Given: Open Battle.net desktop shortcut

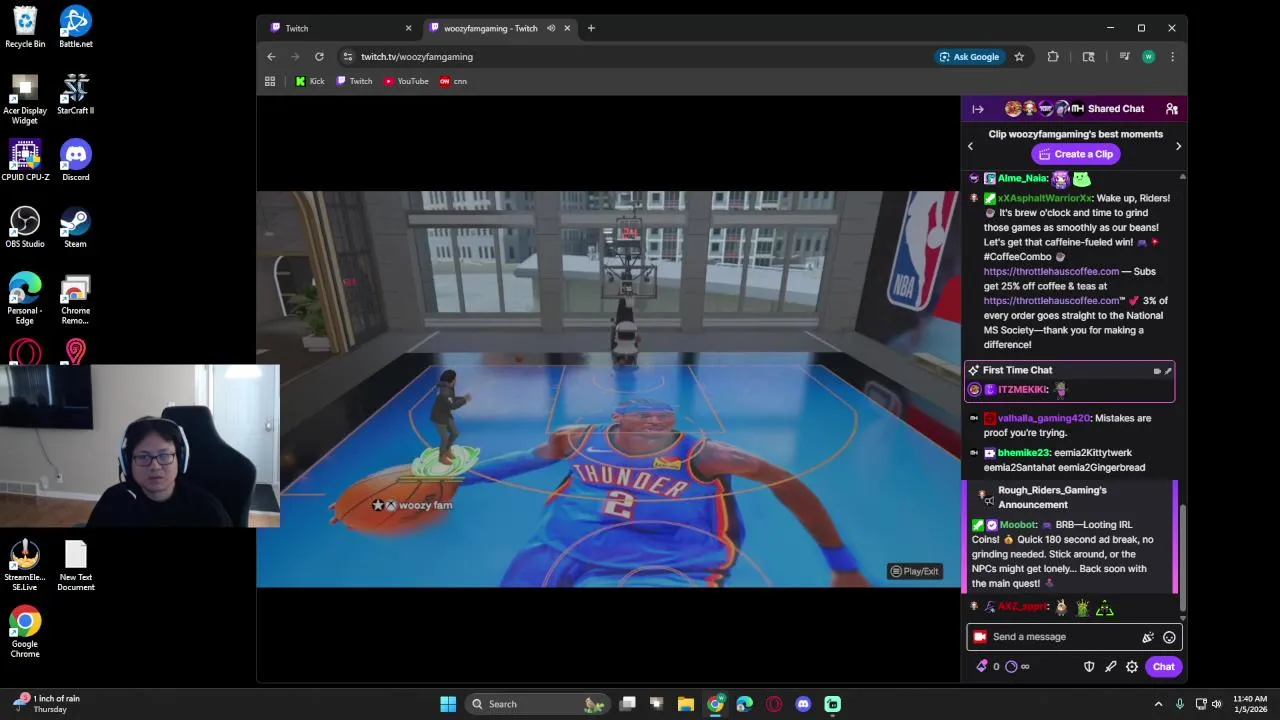Looking at the screenshot, I should coord(75,28).
